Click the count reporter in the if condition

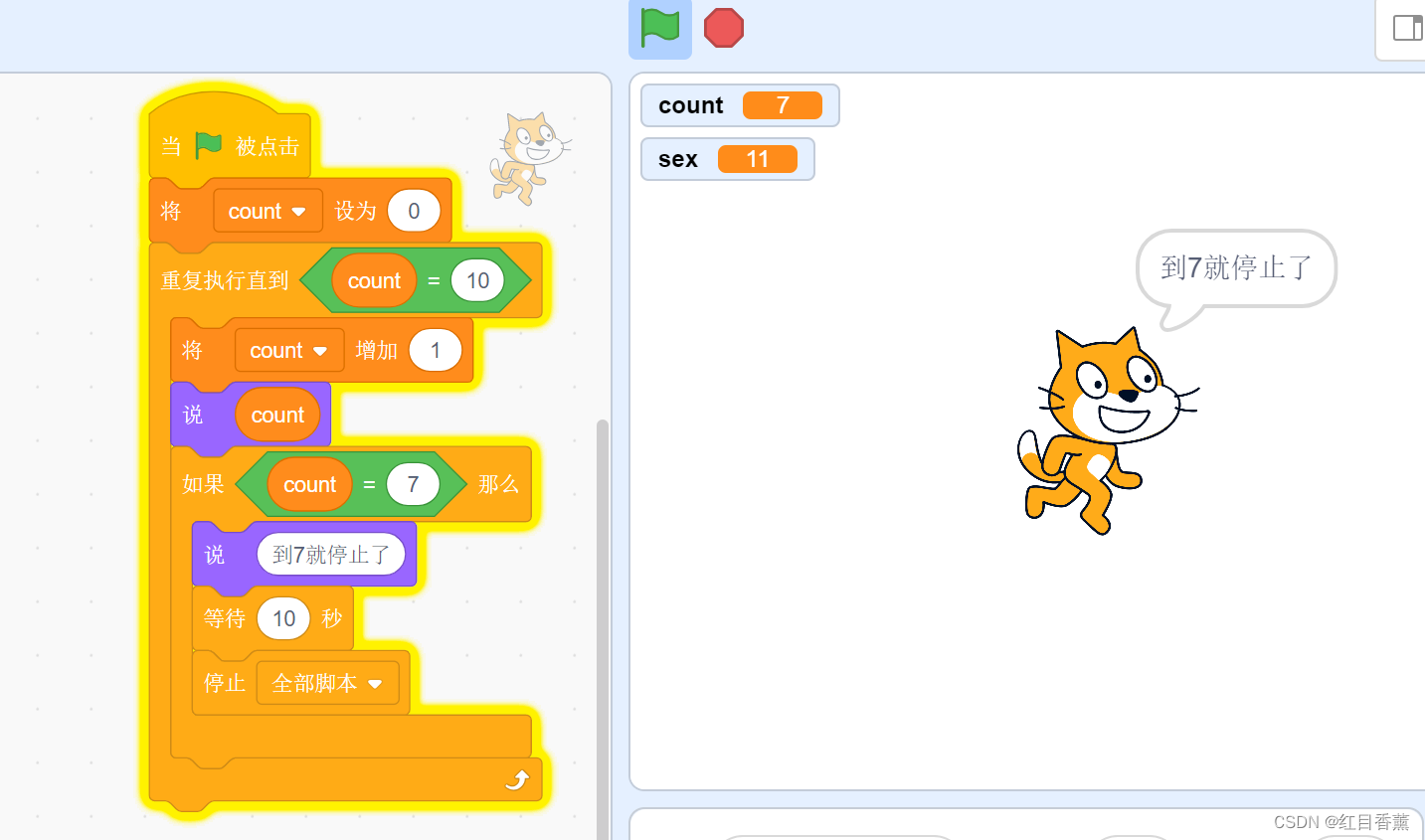(310, 484)
